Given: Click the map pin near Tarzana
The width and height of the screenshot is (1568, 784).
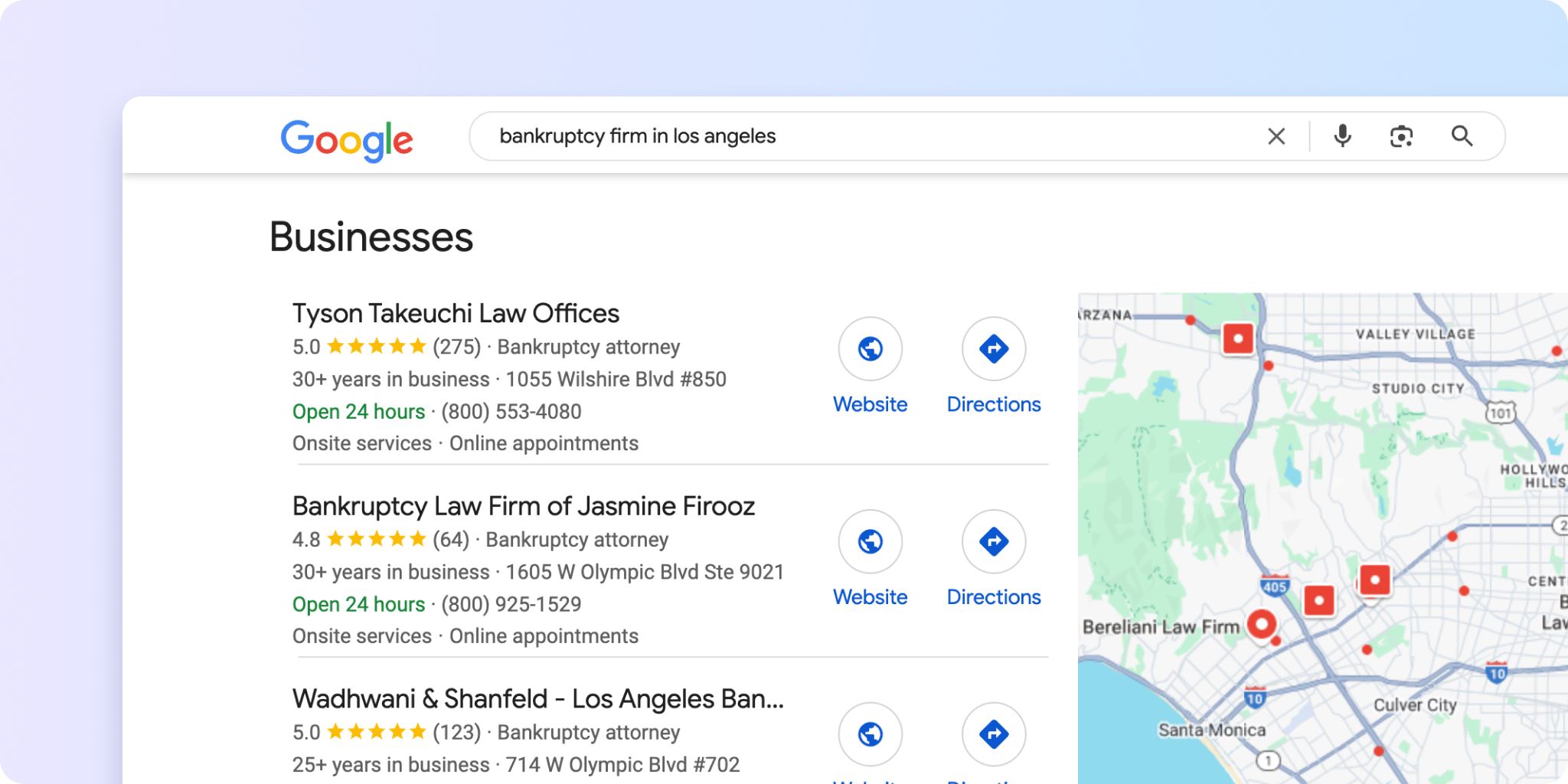Looking at the screenshot, I should 1238,338.
